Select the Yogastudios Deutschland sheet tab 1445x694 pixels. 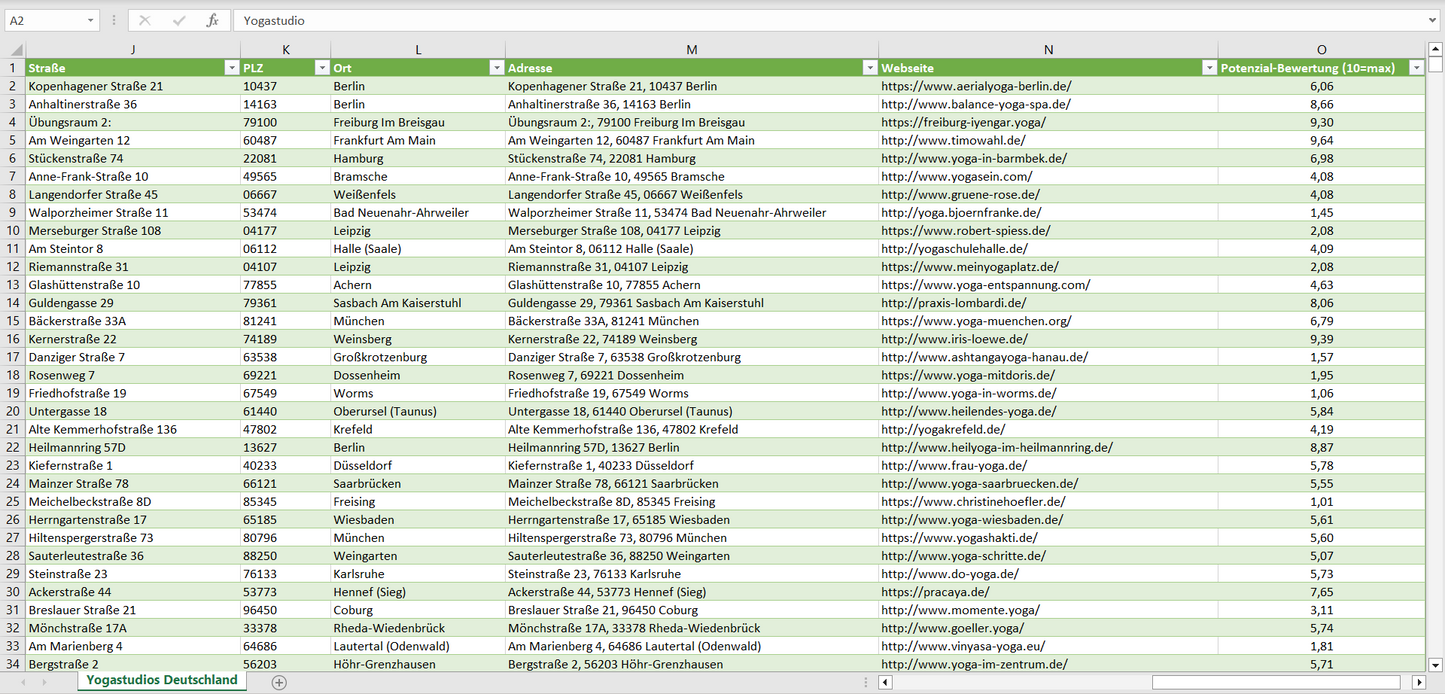(x=162, y=680)
